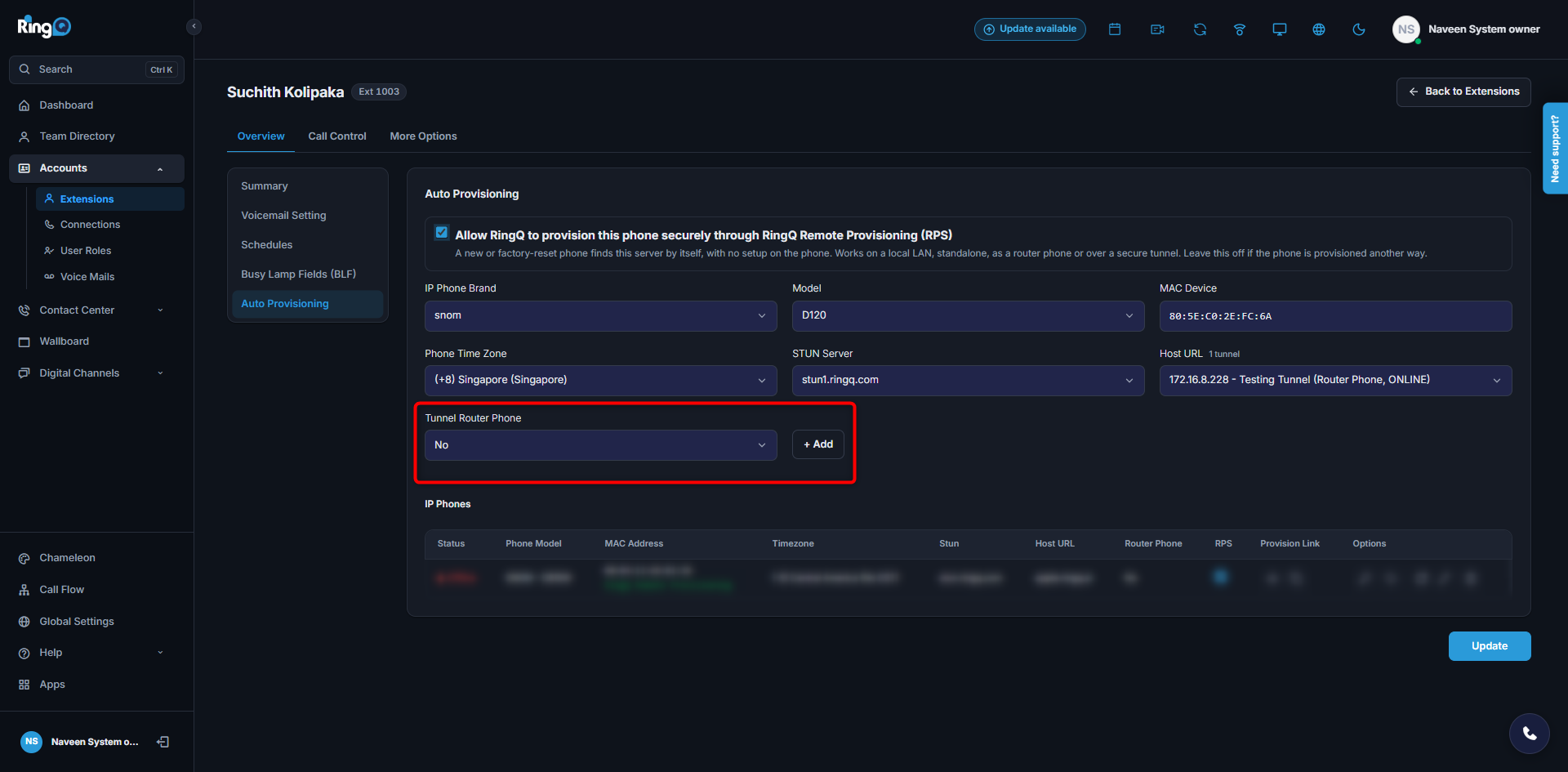Open Dashboard from sidebar
Screen dimensions: 1568x772
(x=96, y=105)
